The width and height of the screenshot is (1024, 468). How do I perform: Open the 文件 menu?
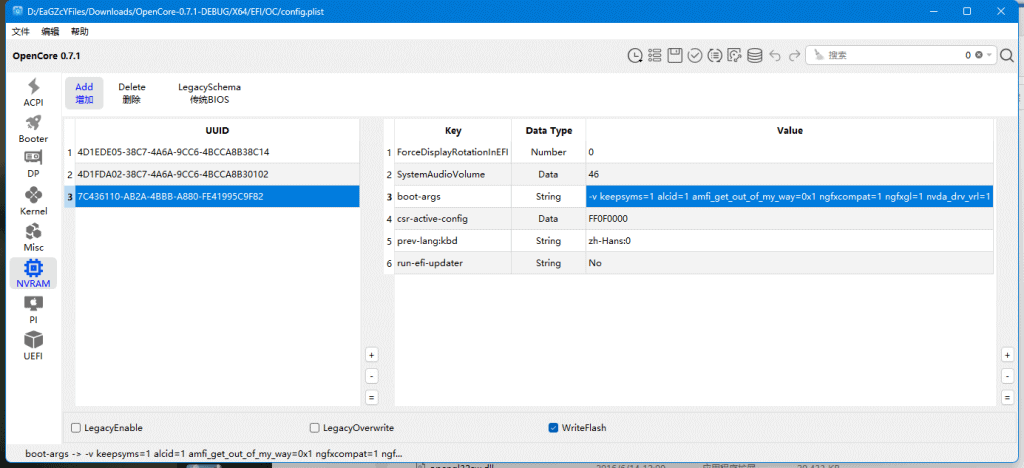pyautogui.click(x=20, y=32)
